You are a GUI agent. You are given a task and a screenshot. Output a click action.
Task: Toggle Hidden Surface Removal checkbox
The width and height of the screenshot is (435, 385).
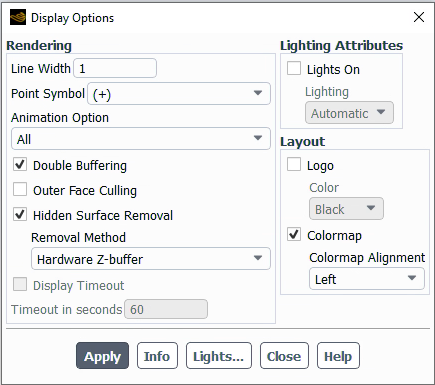tap(20, 214)
